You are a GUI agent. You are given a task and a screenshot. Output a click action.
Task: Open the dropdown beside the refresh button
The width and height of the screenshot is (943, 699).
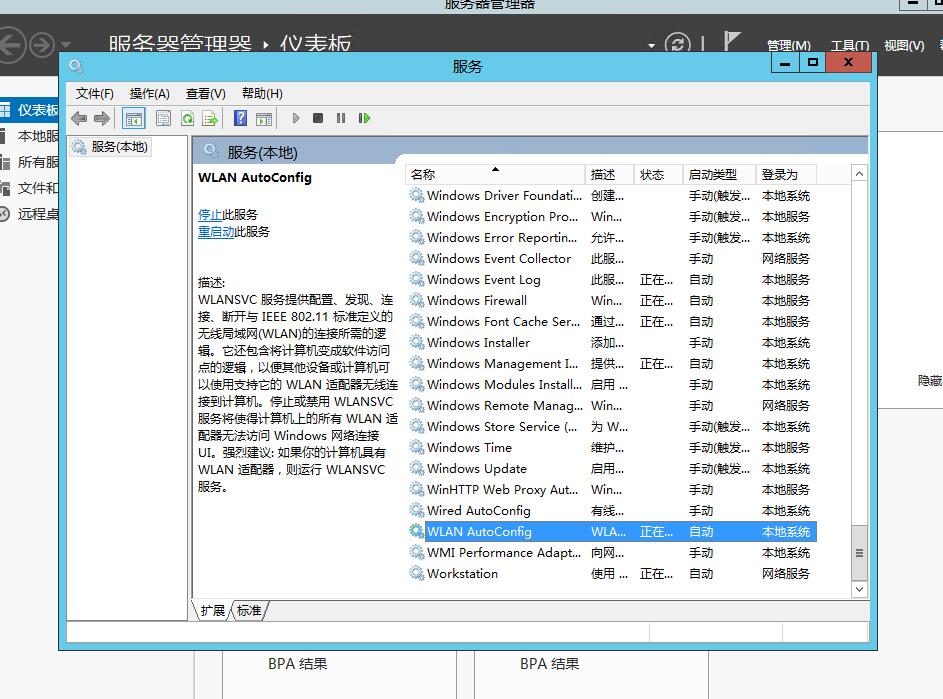(650, 45)
